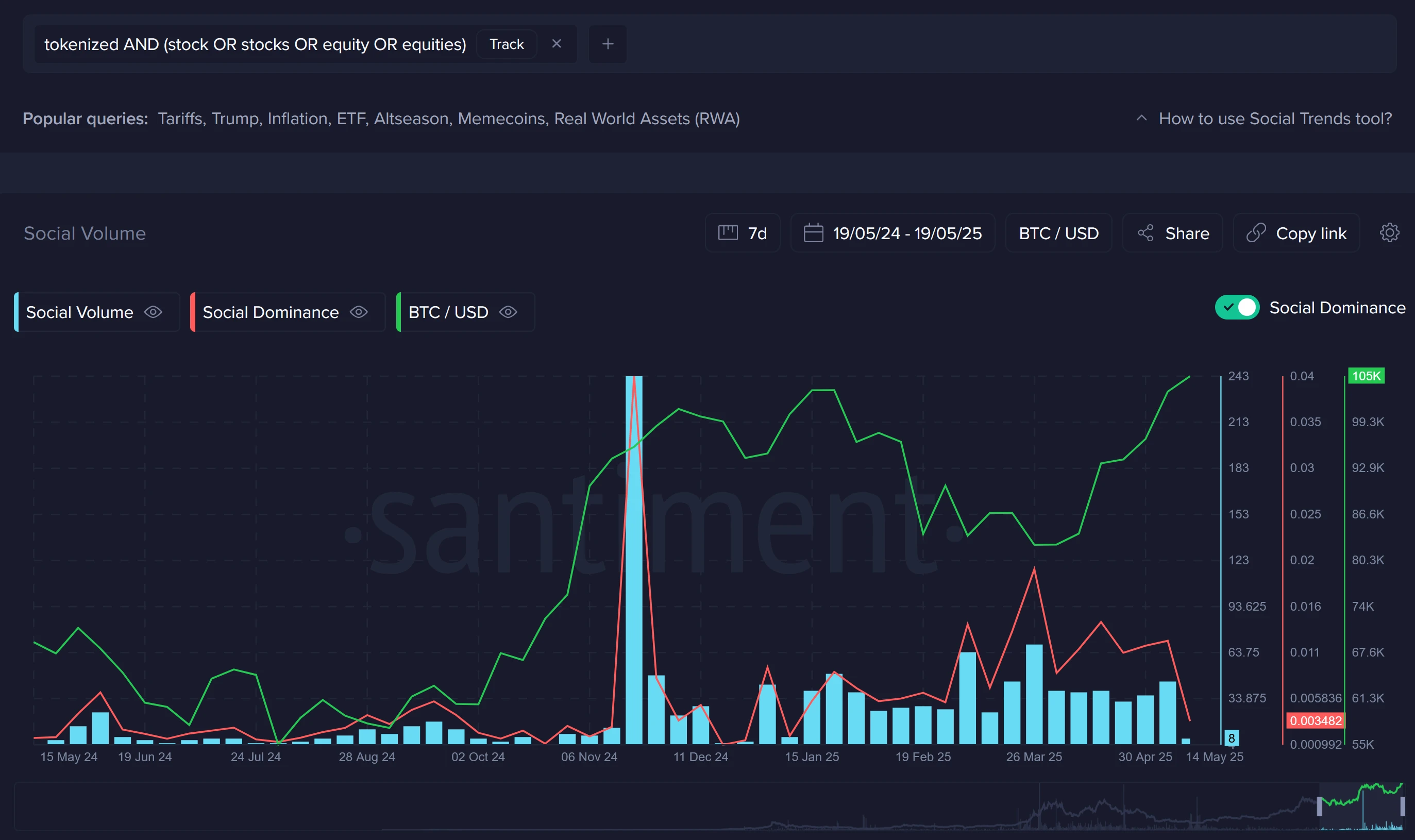Select the Real World Assets (RWA) popular query
Image resolution: width=1415 pixels, height=840 pixels.
click(x=648, y=119)
